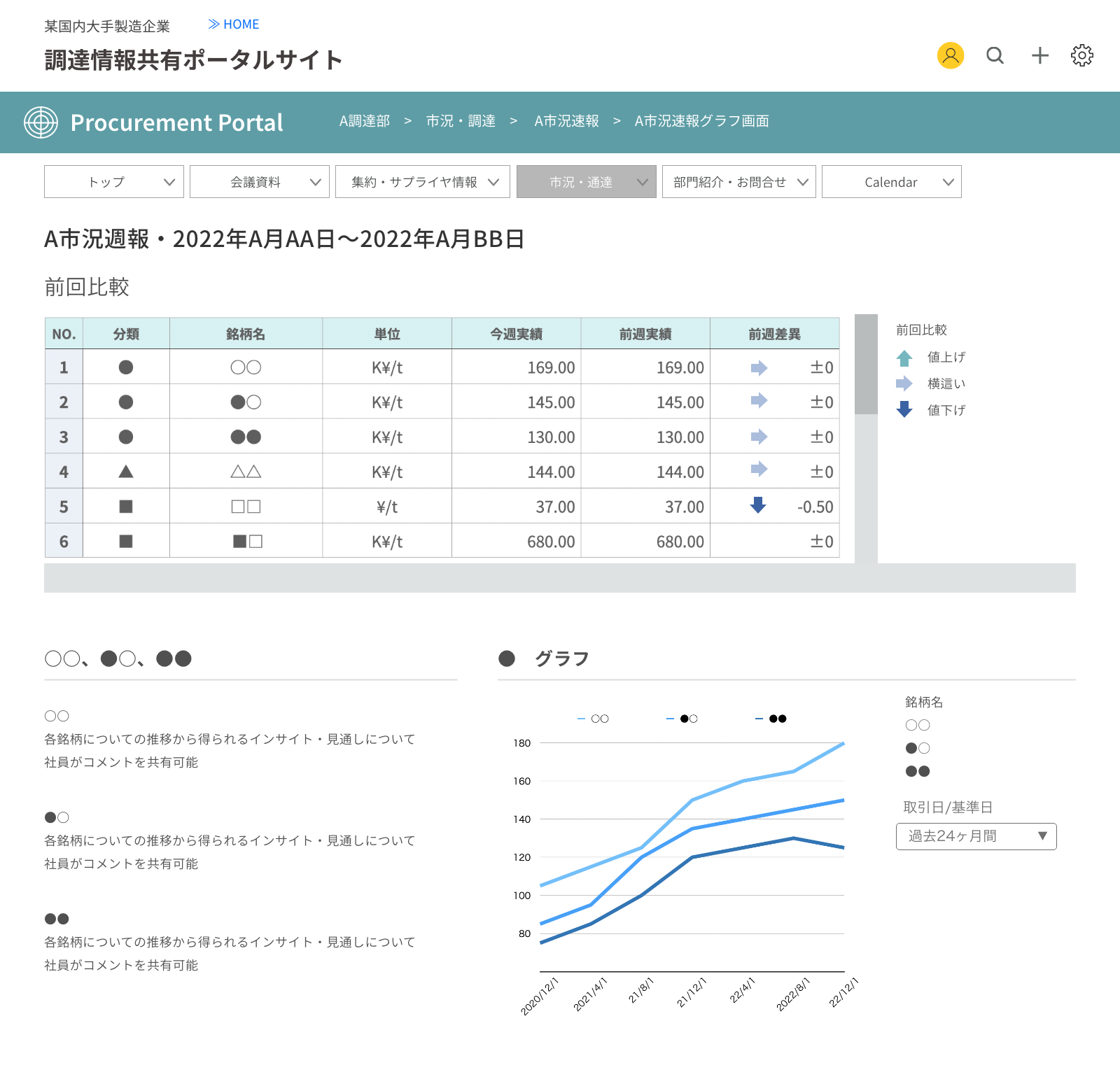Image resolution: width=1120 pixels, height=1086 pixels.
Task: Click the 値下げ down-arrow icon on row 5
Action: pos(757,507)
